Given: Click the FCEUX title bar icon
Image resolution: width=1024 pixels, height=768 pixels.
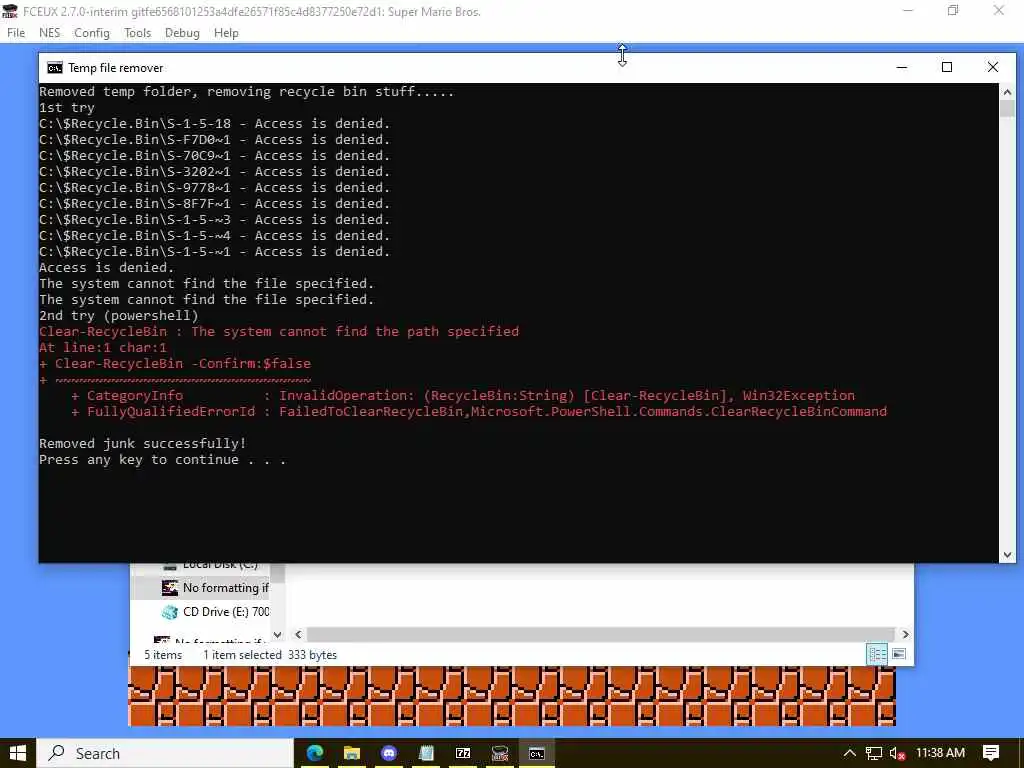Looking at the screenshot, I should (10, 11).
